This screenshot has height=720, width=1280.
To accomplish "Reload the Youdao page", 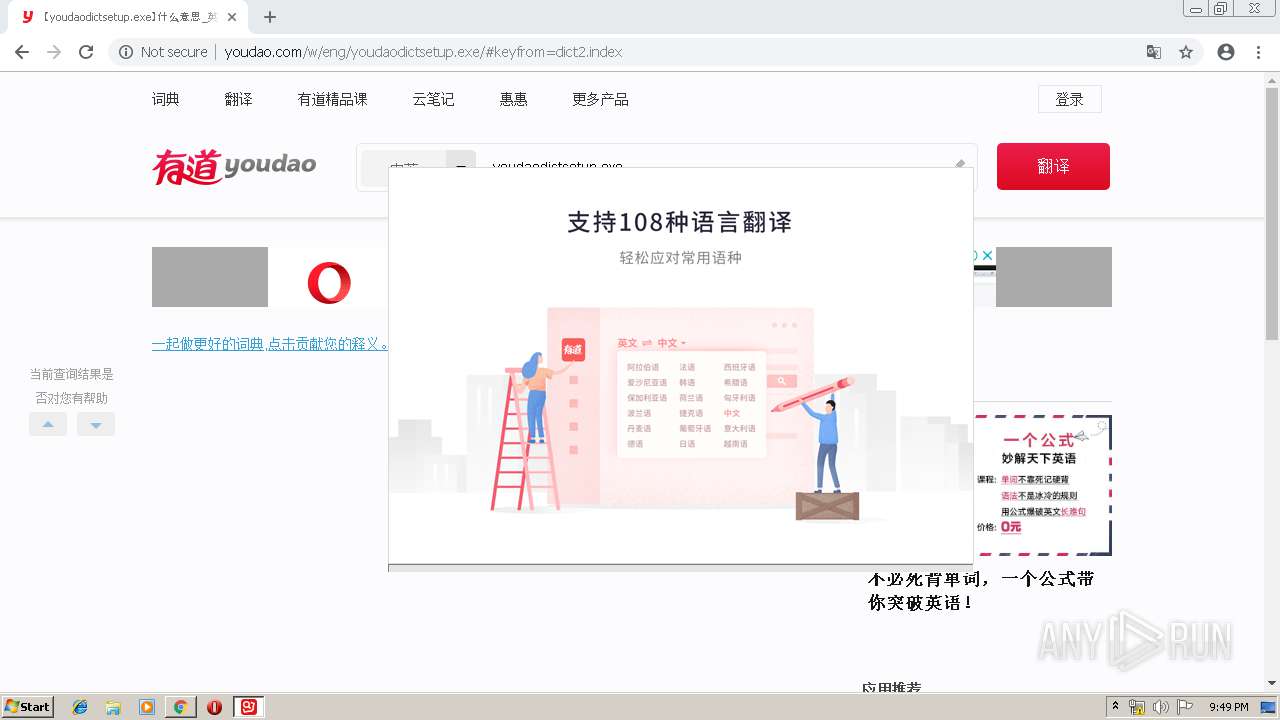I will (86, 52).
